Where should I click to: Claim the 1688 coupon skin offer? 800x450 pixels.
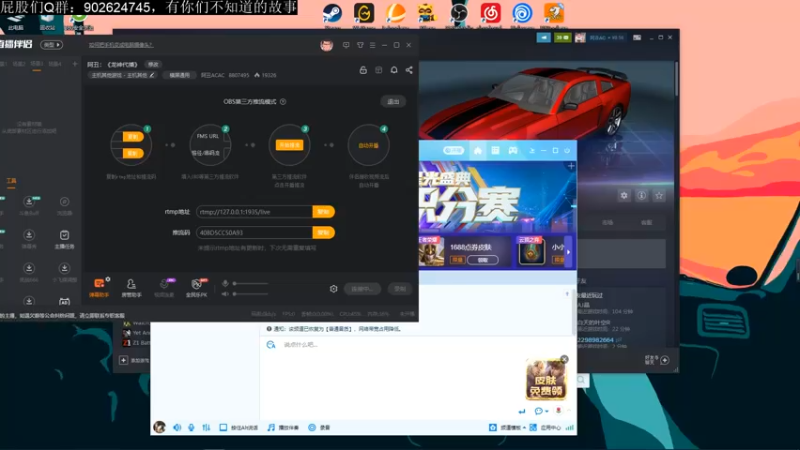482,260
